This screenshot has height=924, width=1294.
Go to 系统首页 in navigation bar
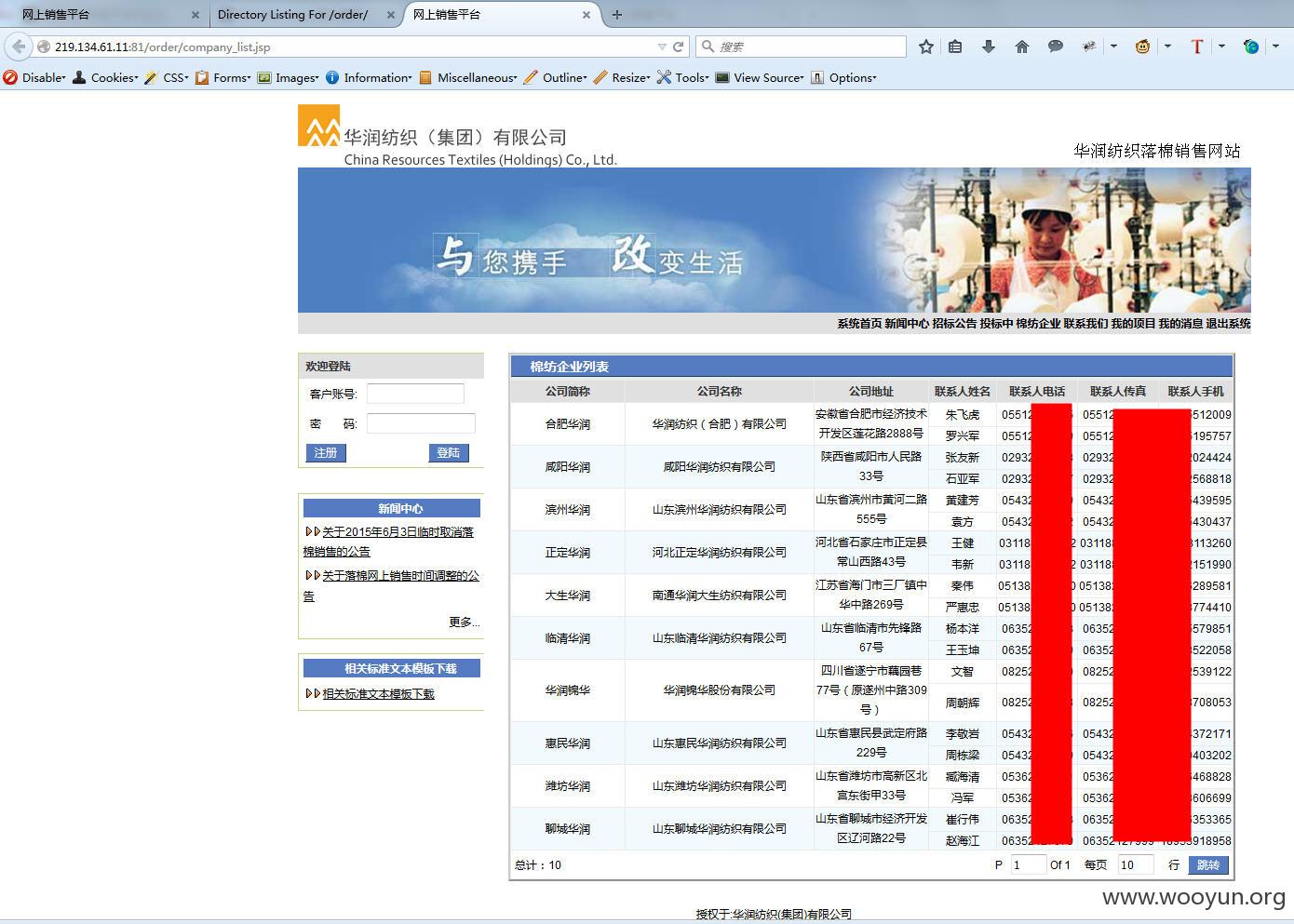[x=859, y=324]
